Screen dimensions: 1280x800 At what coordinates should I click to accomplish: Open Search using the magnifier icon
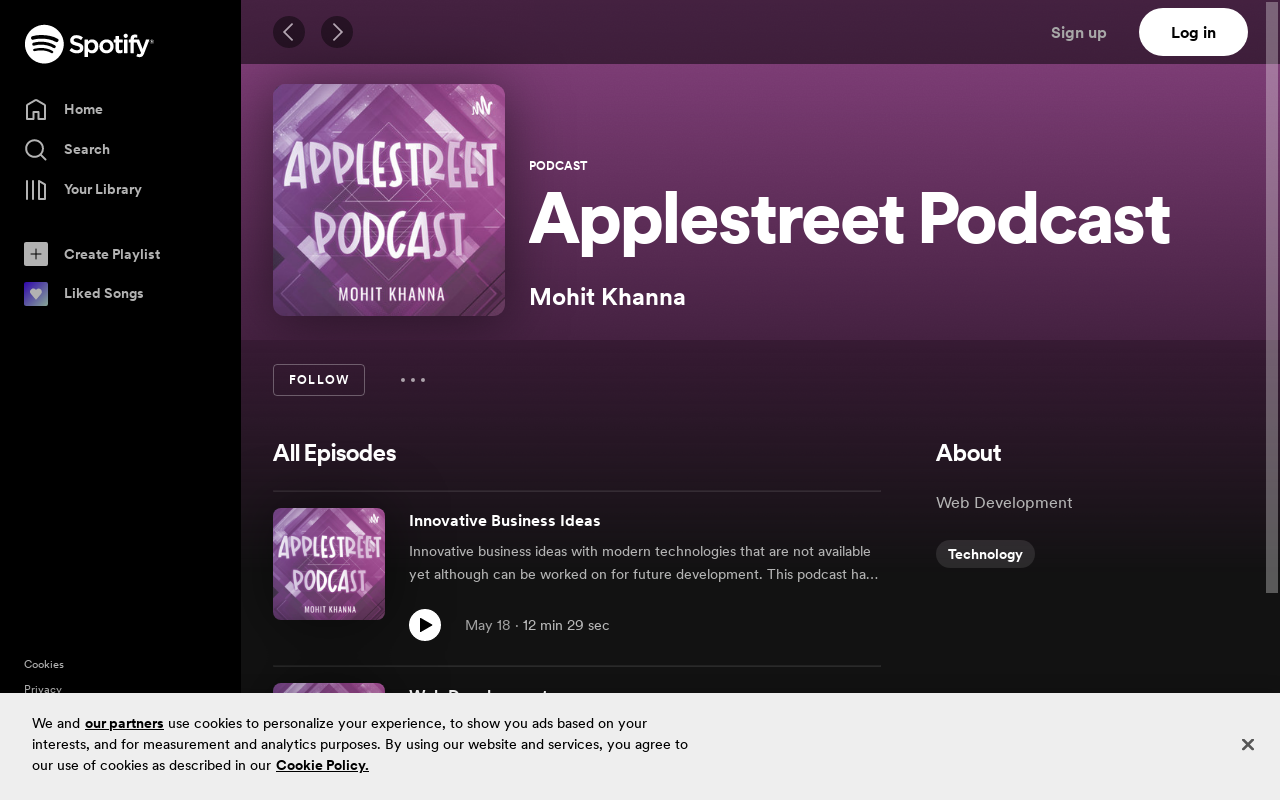tap(36, 150)
